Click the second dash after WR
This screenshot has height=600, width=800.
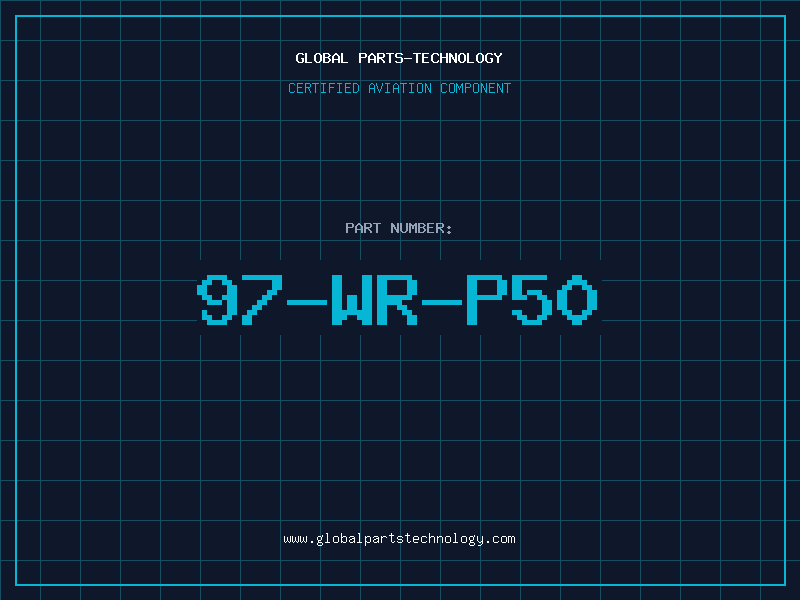point(444,300)
